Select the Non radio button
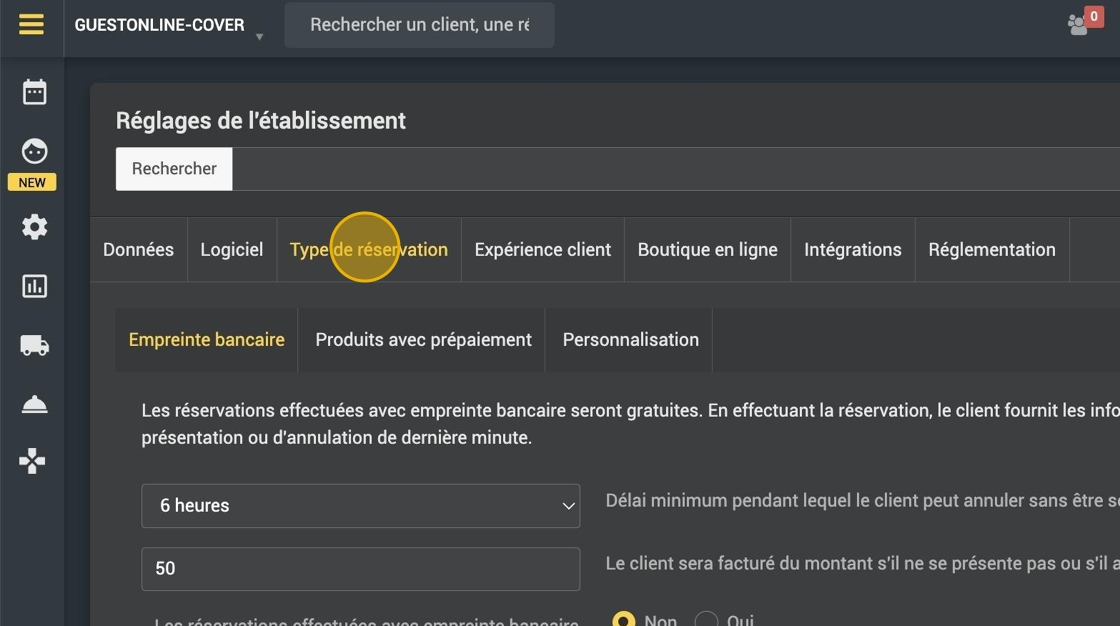The image size is (1120, 626). pyautogui.click(x=624, y=620)
